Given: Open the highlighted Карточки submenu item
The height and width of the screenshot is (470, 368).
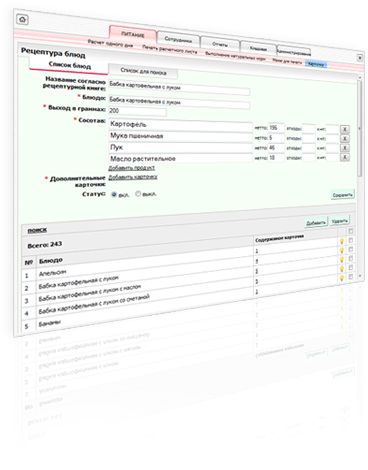Looking at the screenshot, I should (316, 64).
